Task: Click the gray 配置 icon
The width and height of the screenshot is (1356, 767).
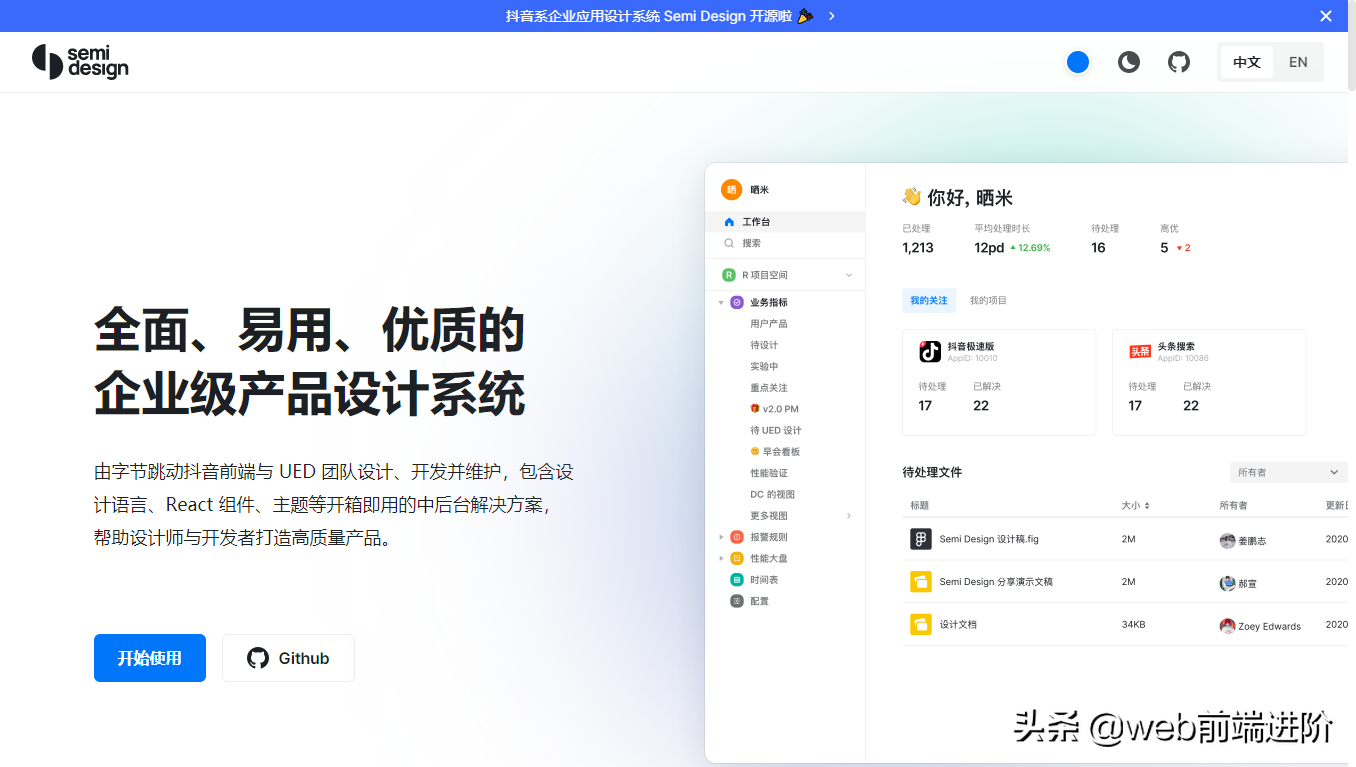Action: [737, 601]
